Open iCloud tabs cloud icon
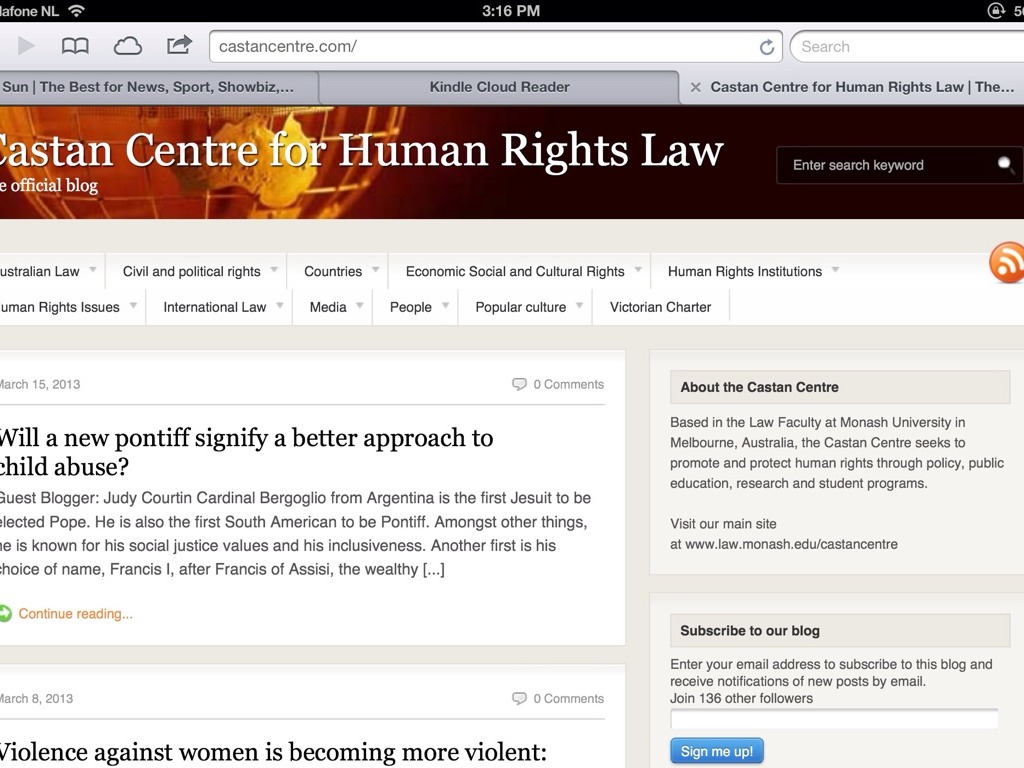 (x=128, y=46)
